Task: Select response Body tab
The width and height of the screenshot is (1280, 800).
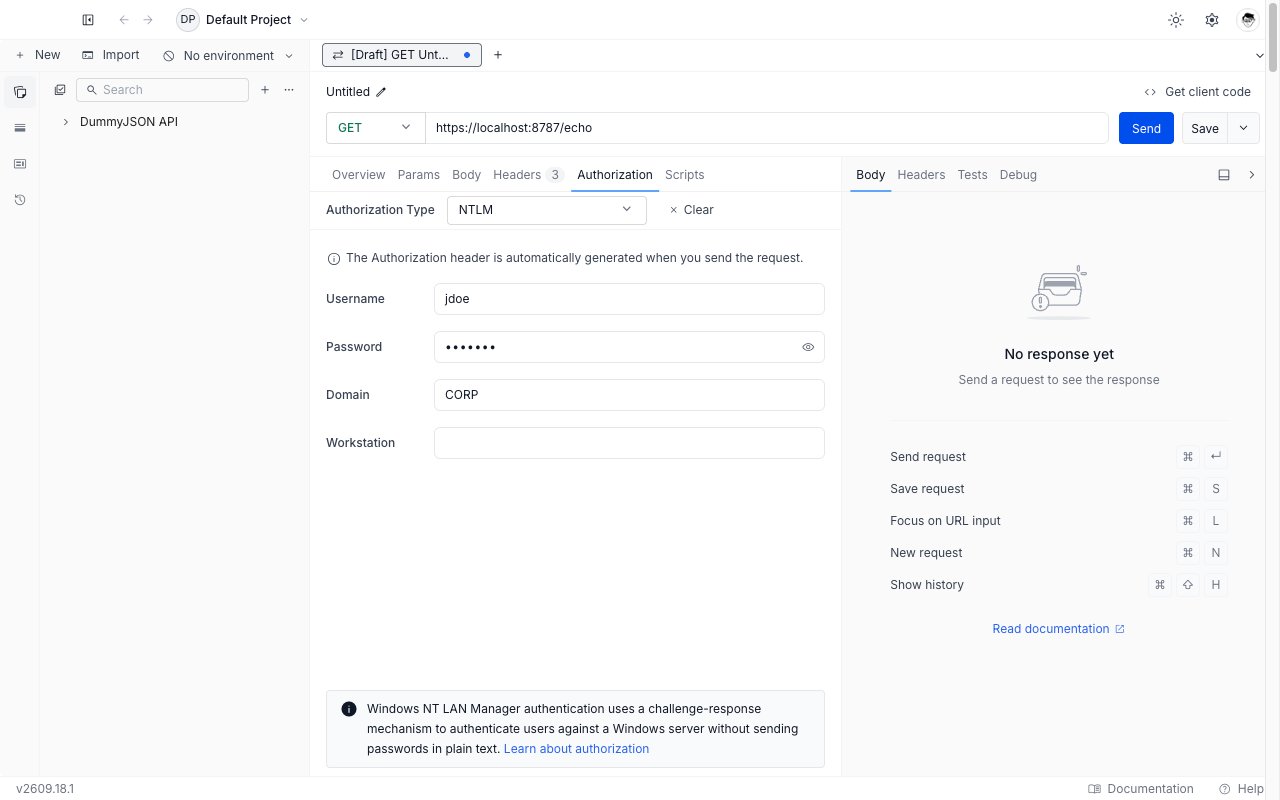Action: click(x=871, y=175)
